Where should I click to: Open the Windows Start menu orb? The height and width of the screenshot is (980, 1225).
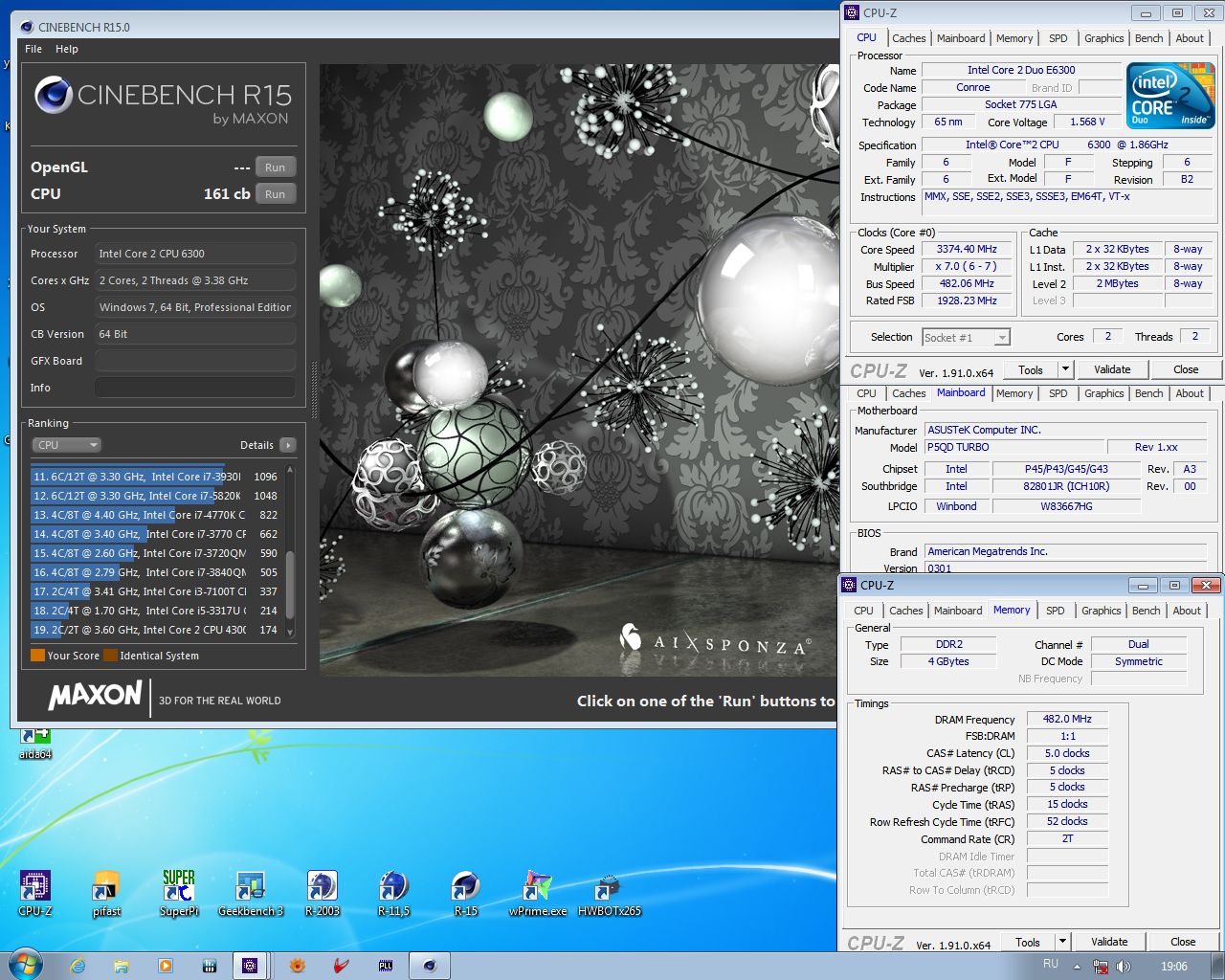click(x=25, y=965)
